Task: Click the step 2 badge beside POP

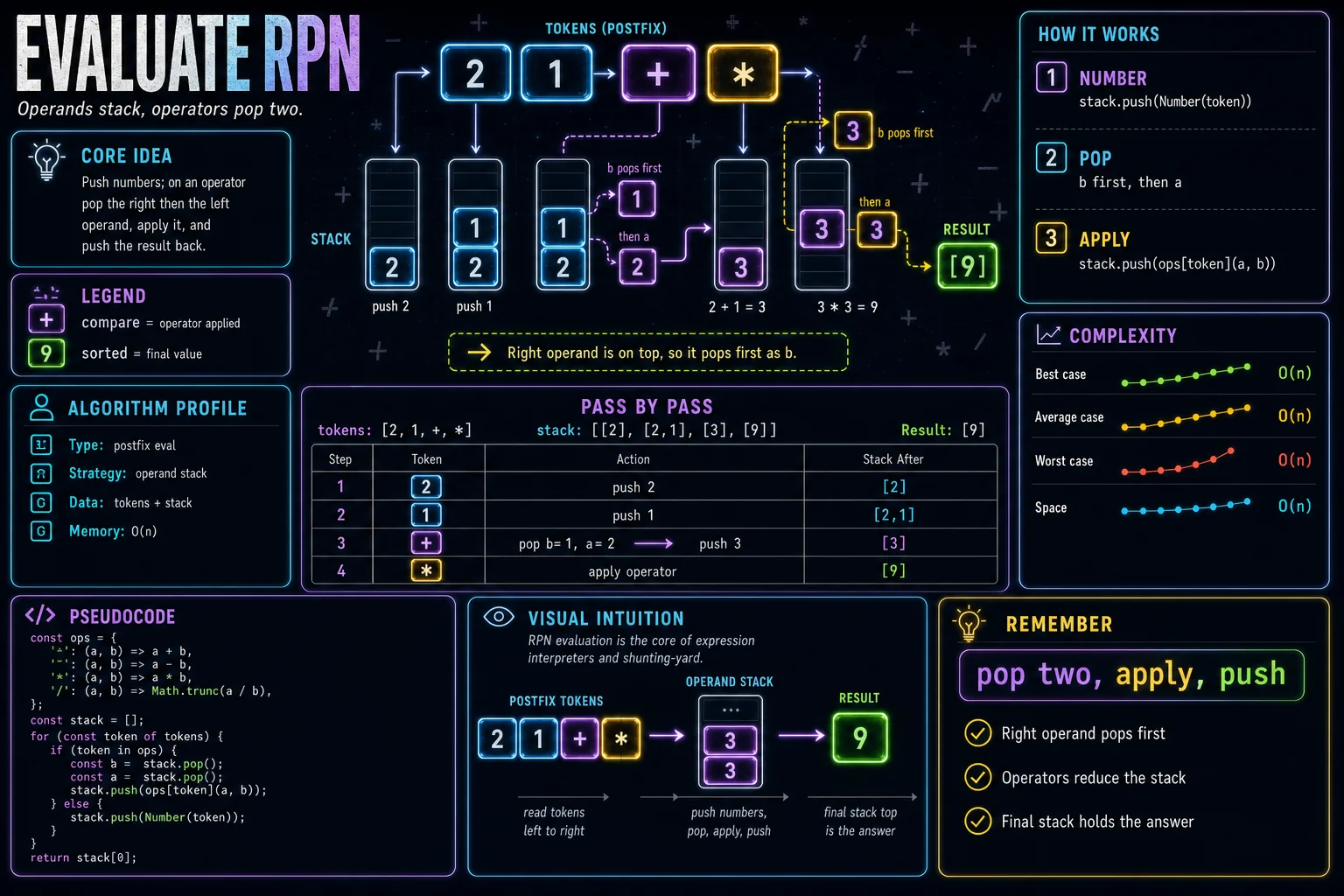Action: tap(1051, 157)
